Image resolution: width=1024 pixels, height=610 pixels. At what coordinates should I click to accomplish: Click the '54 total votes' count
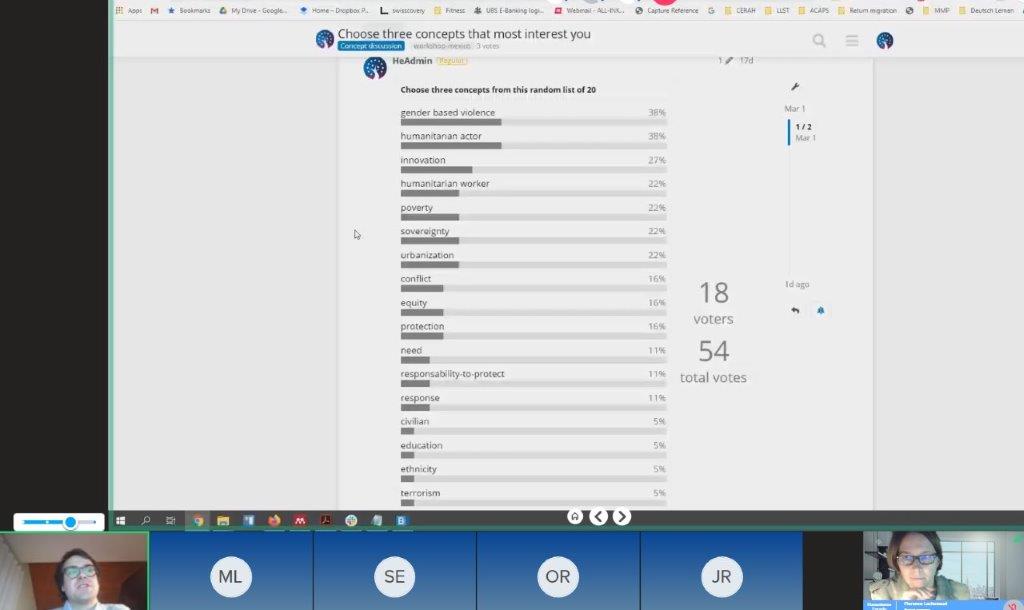pyautogui.click(x=713, y=361)
